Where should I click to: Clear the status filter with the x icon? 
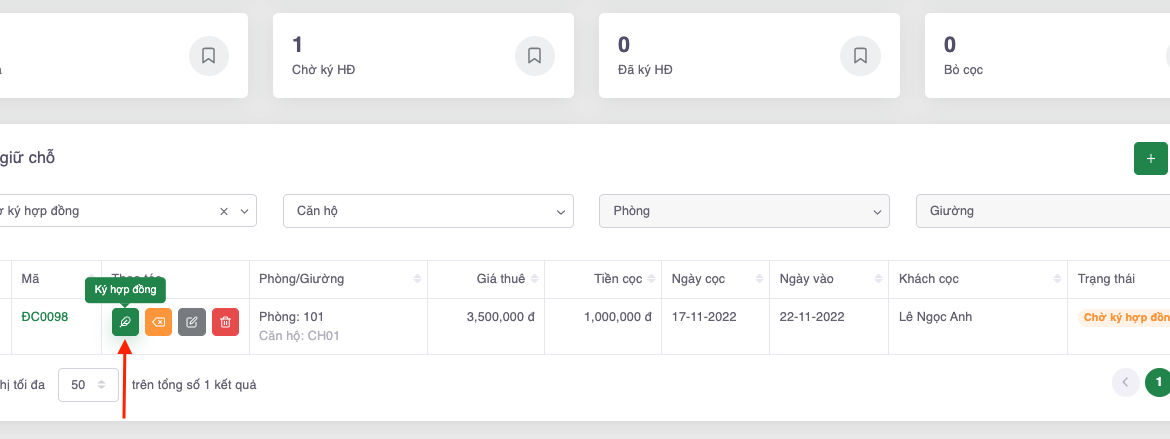point(224,211)
